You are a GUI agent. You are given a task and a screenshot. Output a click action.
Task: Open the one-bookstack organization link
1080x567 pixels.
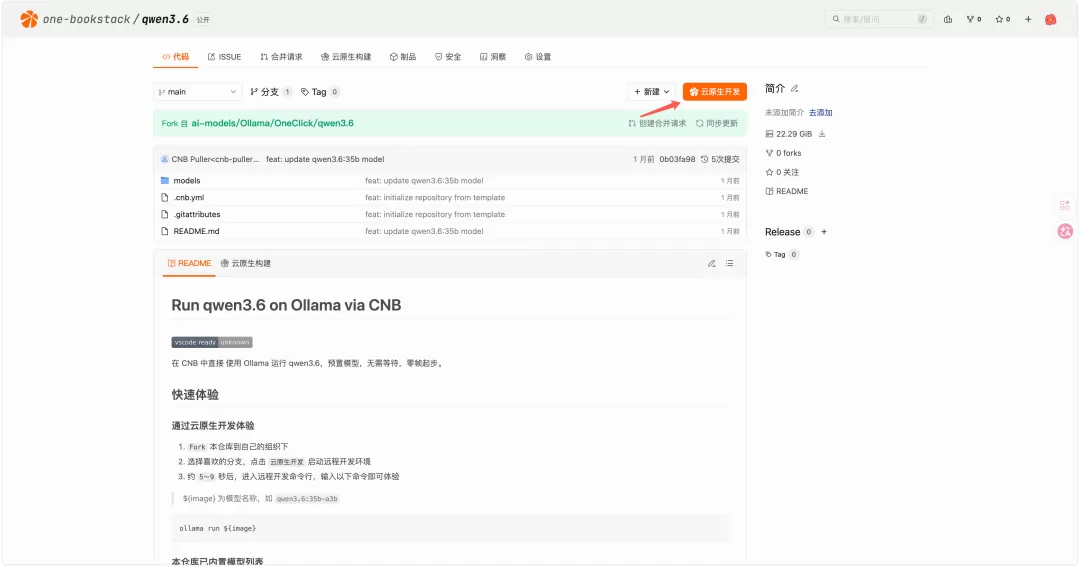coord(86,19)
